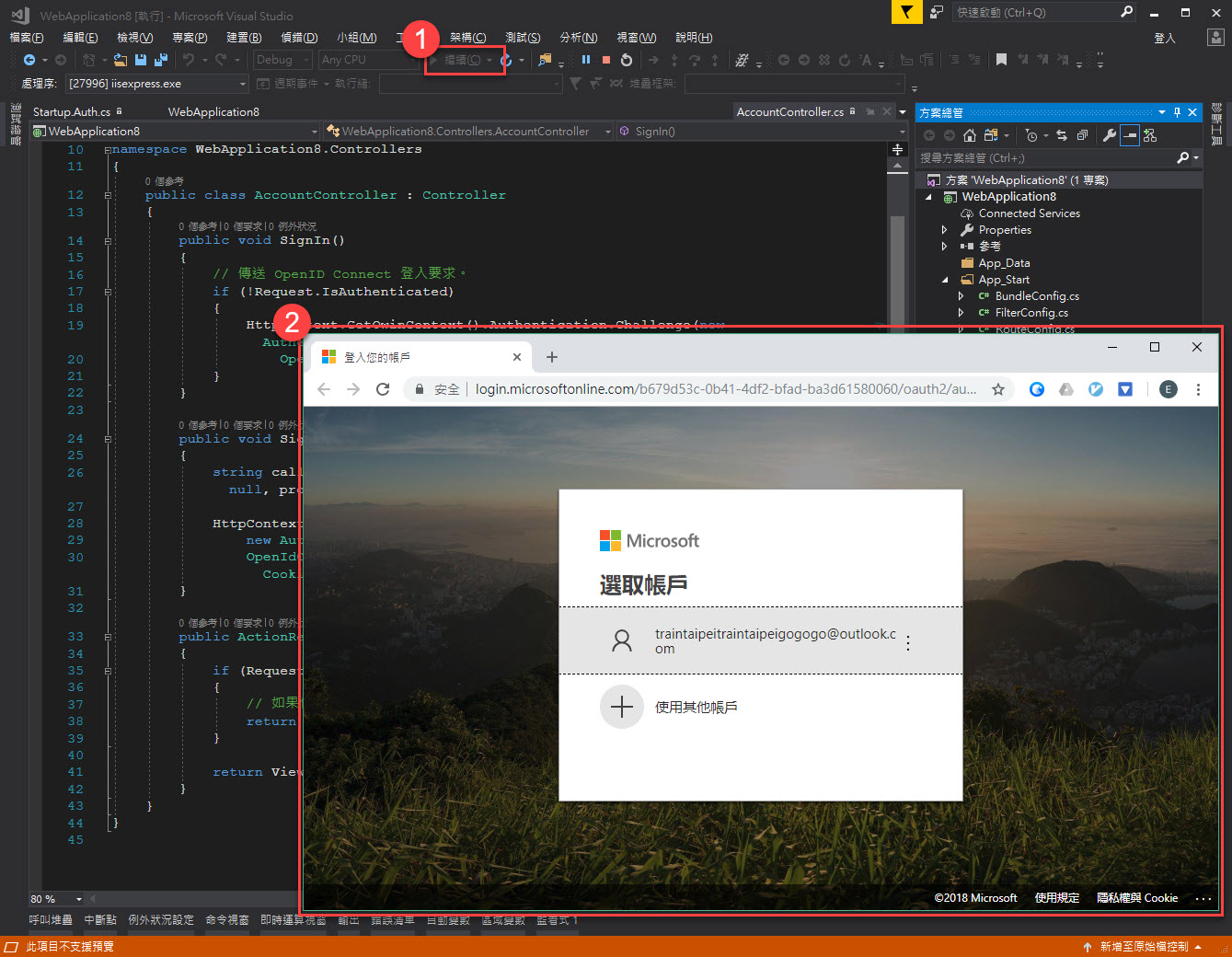This screenshot has height=957, width=1232.
Task: Click the class diagram icon in Solution Explorer toolbar
Action: 1150,135
